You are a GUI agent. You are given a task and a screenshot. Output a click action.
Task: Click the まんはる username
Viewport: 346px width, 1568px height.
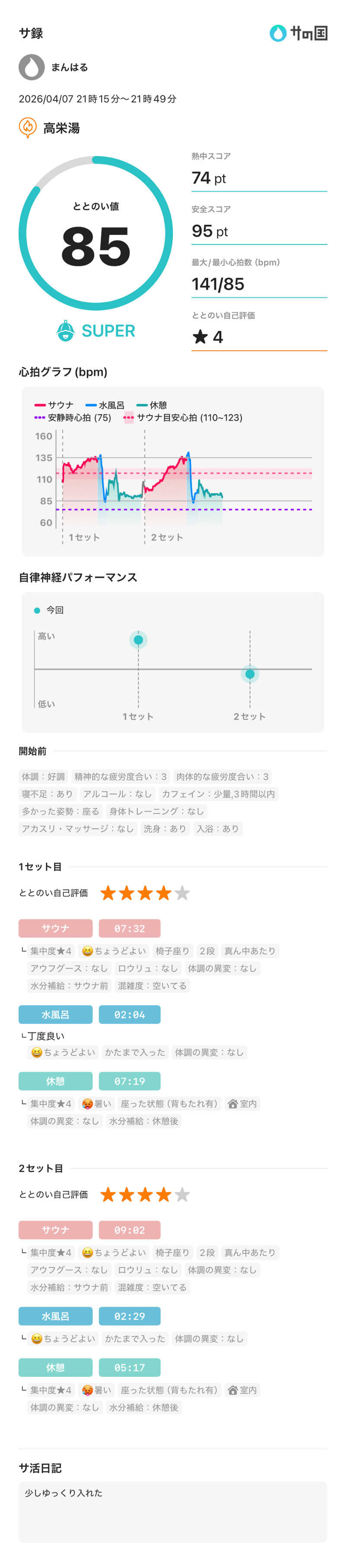pyautogui.click(x=70, y=67)
